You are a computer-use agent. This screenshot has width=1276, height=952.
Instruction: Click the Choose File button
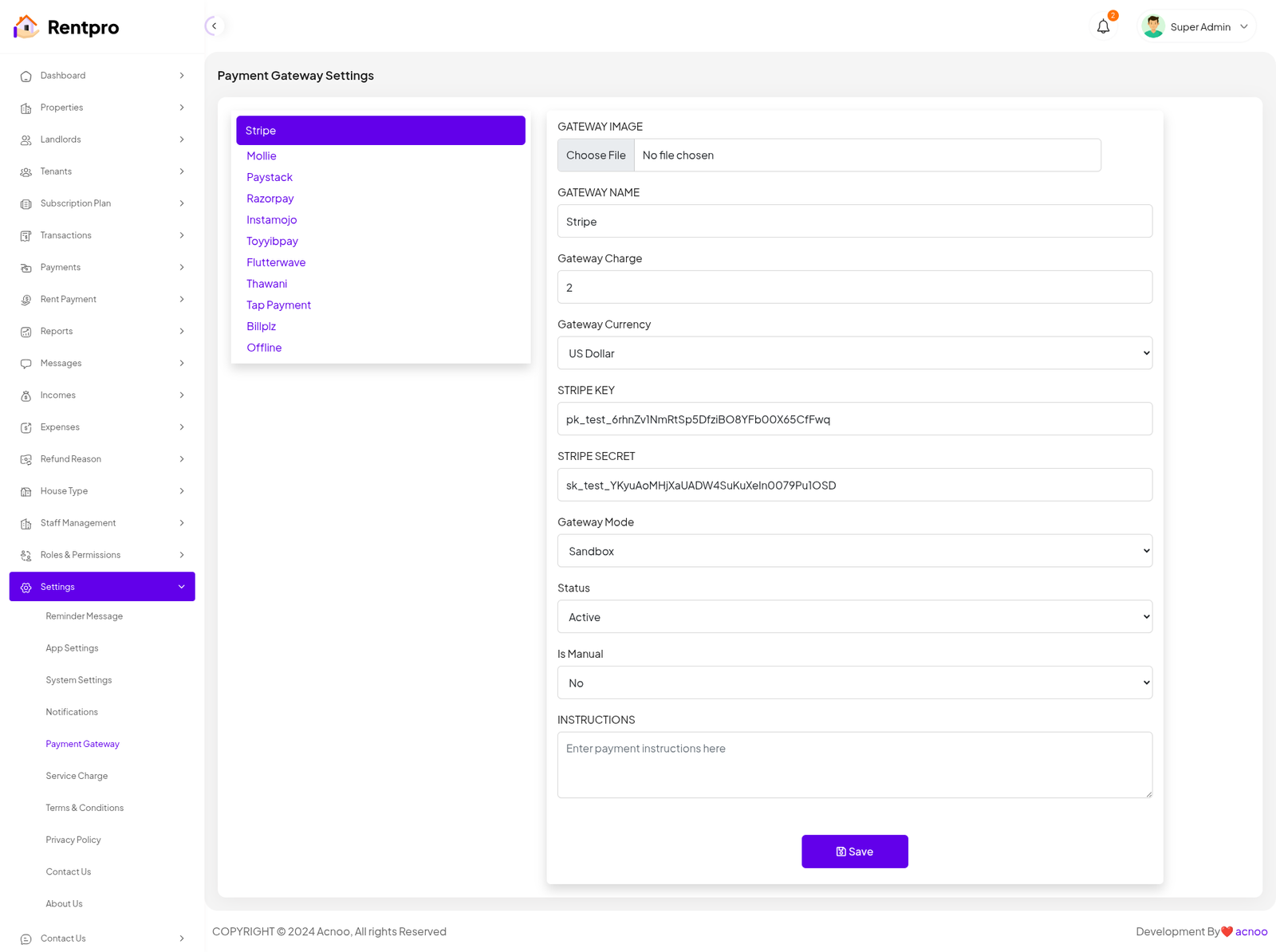(596, 155)
